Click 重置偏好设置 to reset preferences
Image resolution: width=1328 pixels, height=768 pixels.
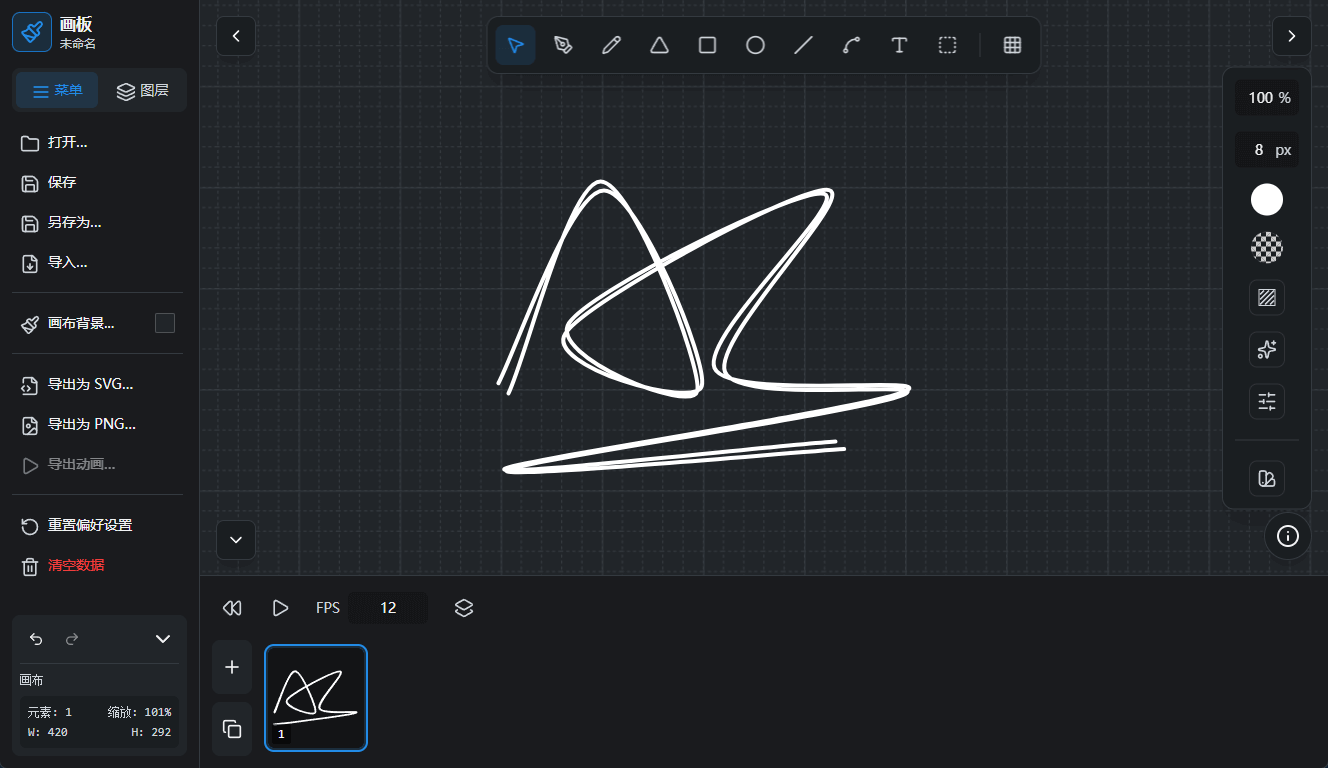point(89,525)
